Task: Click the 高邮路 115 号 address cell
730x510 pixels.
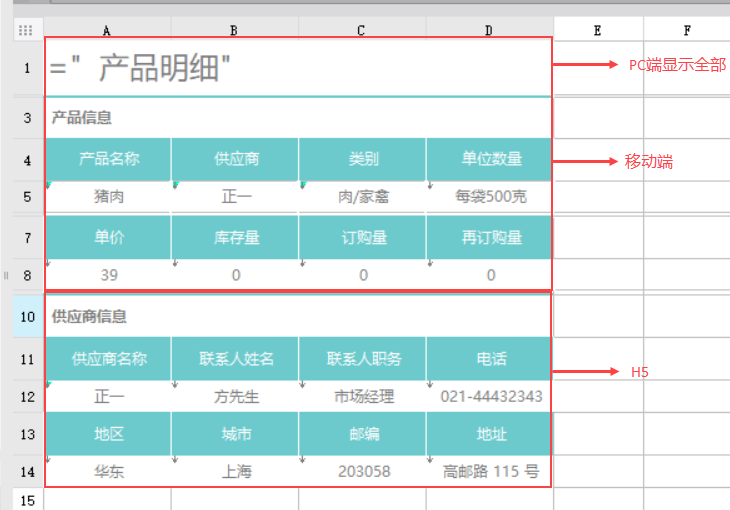Action: pyautogui.click(x=489, y=471)
